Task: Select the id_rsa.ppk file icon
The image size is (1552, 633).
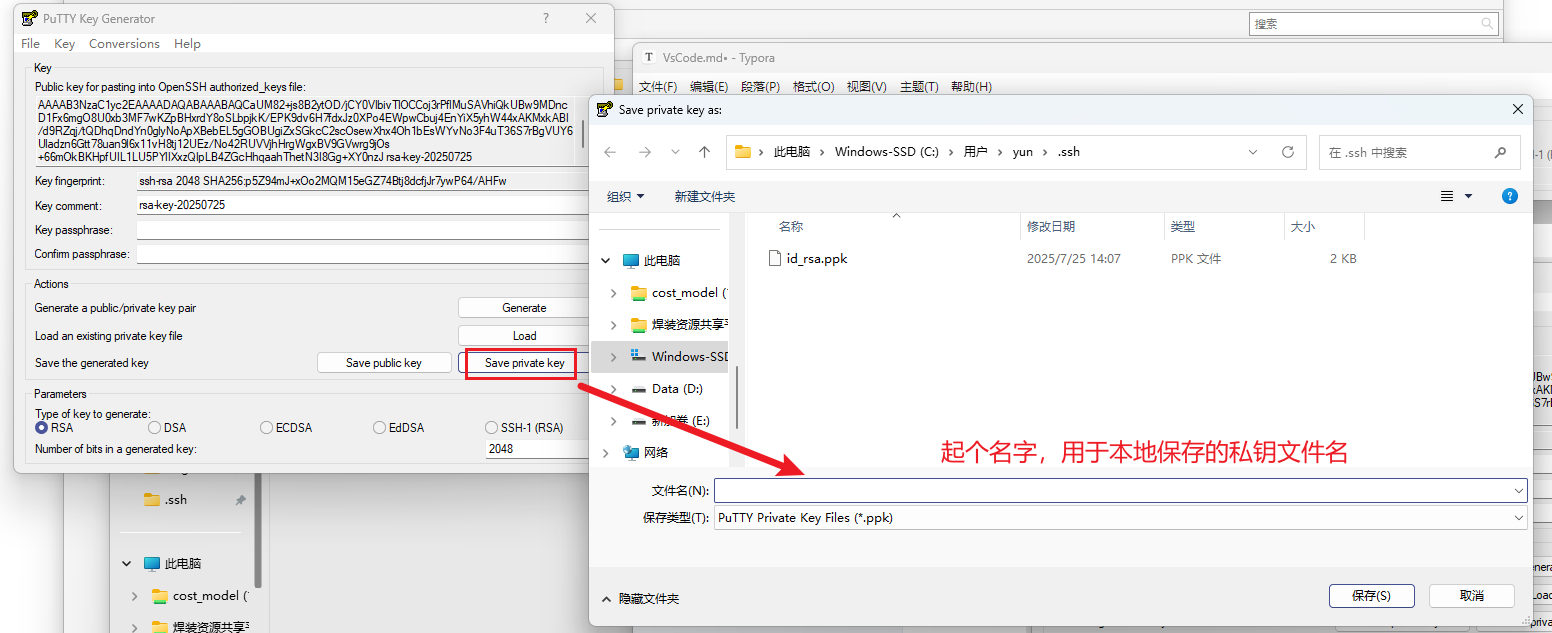Action: 774,258
